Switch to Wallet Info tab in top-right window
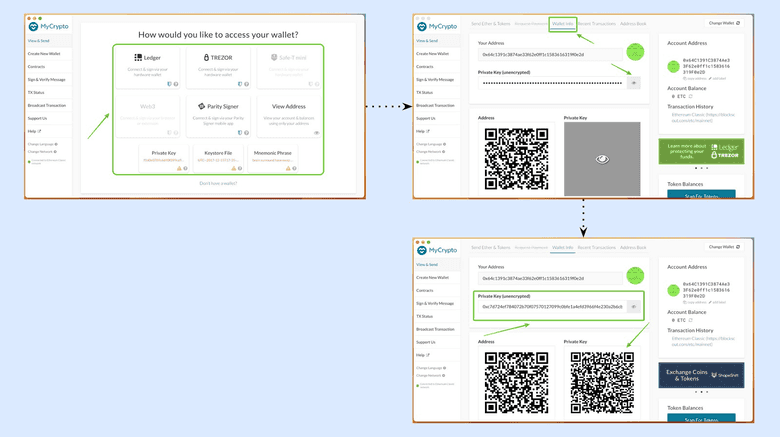 tap(562, 22)
